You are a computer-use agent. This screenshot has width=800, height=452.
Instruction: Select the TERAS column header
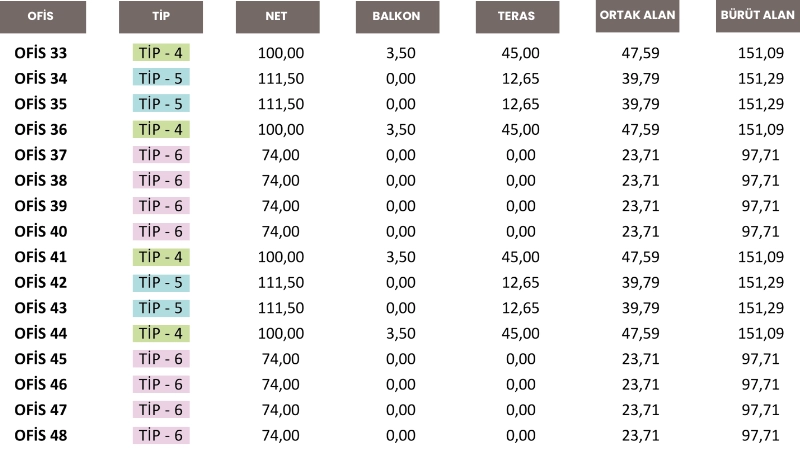[516, 17]
